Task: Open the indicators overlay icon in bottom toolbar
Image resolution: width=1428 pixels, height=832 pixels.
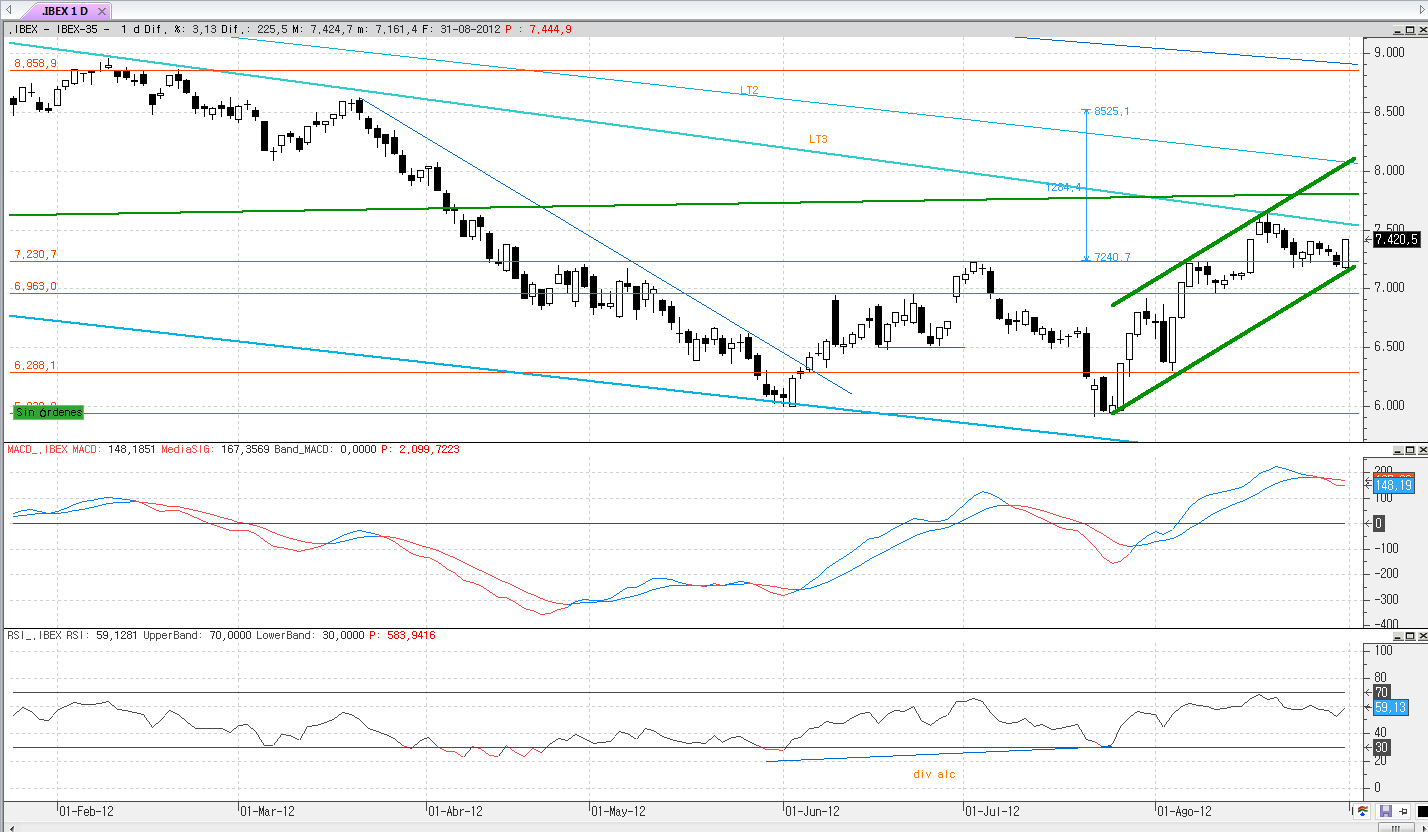Action: click(x=1363, y=811)
